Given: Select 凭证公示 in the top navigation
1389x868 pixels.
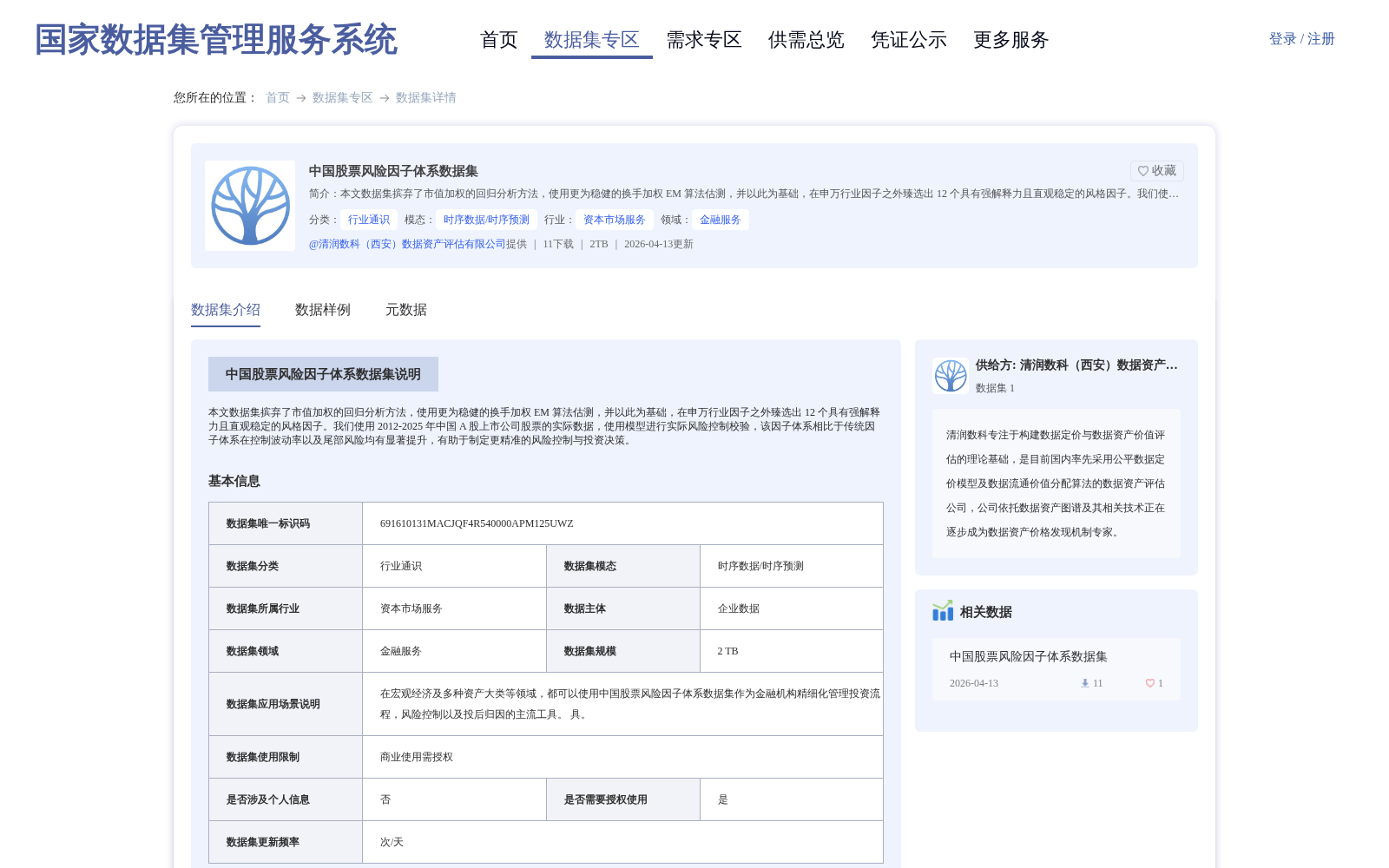Looking at the screenshot, I should pyautogui.click(x=909, y=40).
